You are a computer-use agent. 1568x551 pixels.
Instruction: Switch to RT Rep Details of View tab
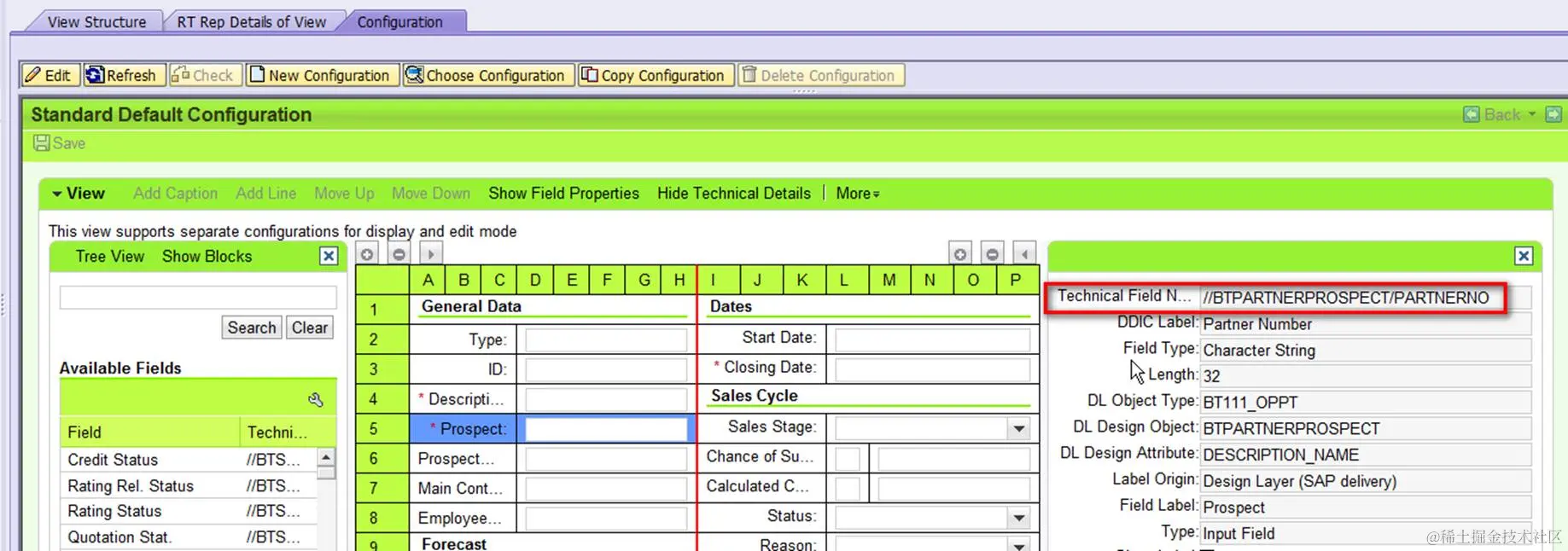click(x=251, y=21)
